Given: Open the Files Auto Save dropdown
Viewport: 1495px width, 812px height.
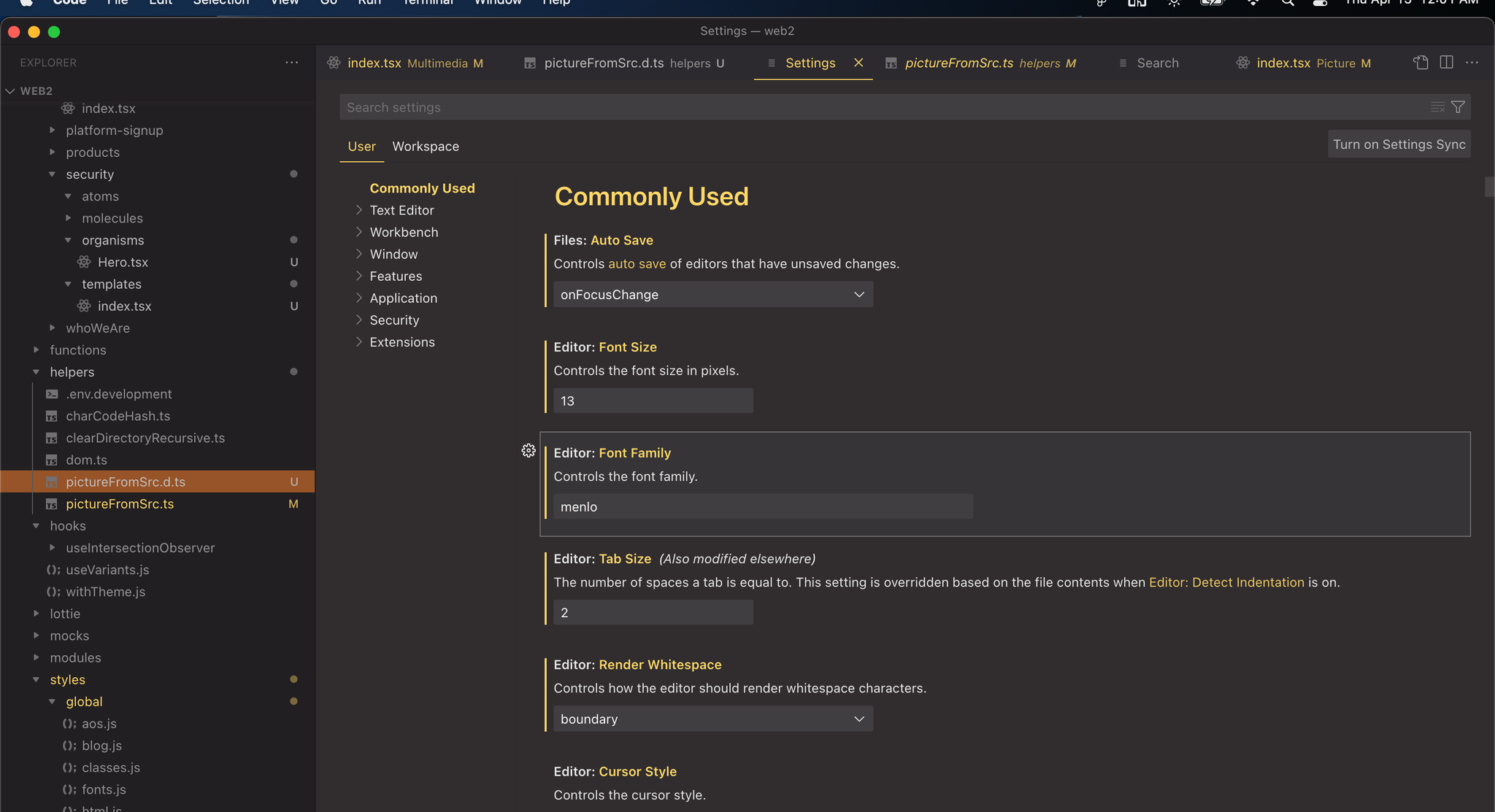Looking at the screenshot, I should (713, 295).
